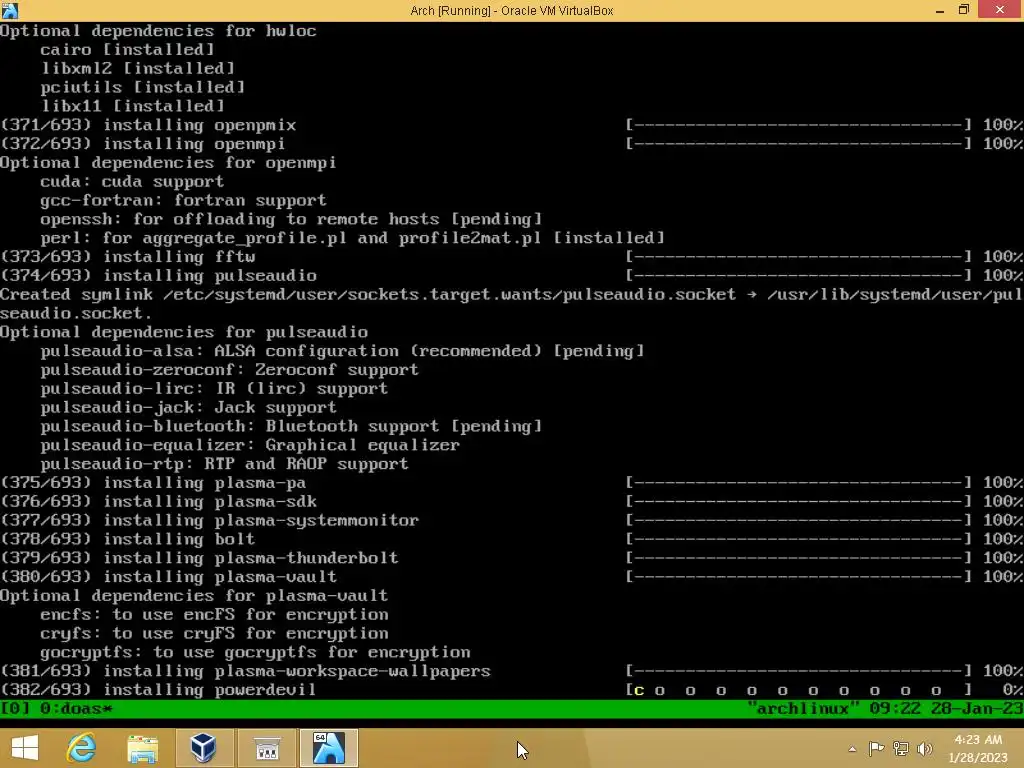Minimize the Arch VirtualBox window
The height and width of the screenshot is (768, 1024).
[940, 10]
